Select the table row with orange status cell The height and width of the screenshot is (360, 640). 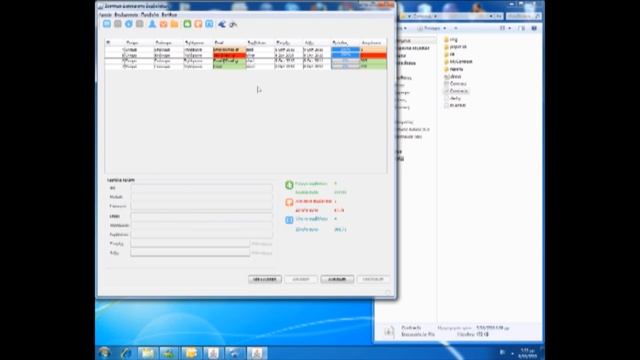click(246, 50)
